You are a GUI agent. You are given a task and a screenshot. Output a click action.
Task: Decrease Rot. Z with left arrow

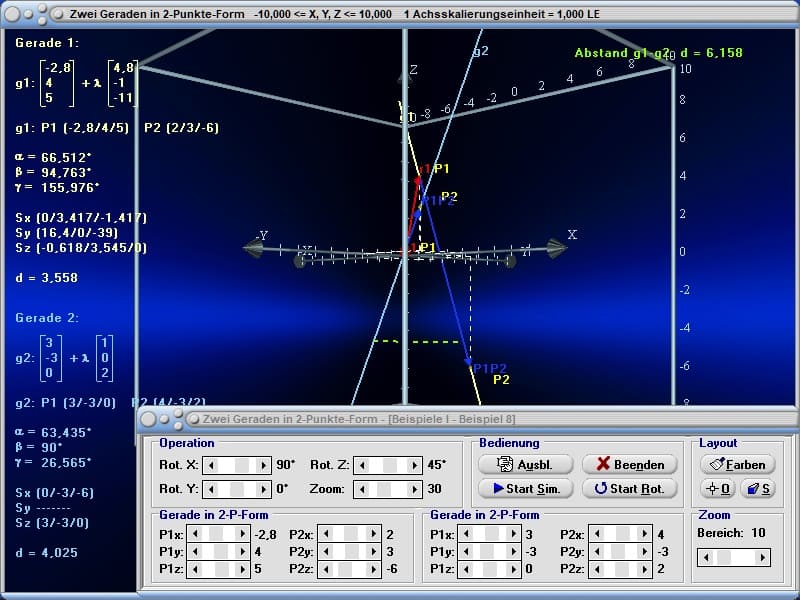tap(362, 465)
